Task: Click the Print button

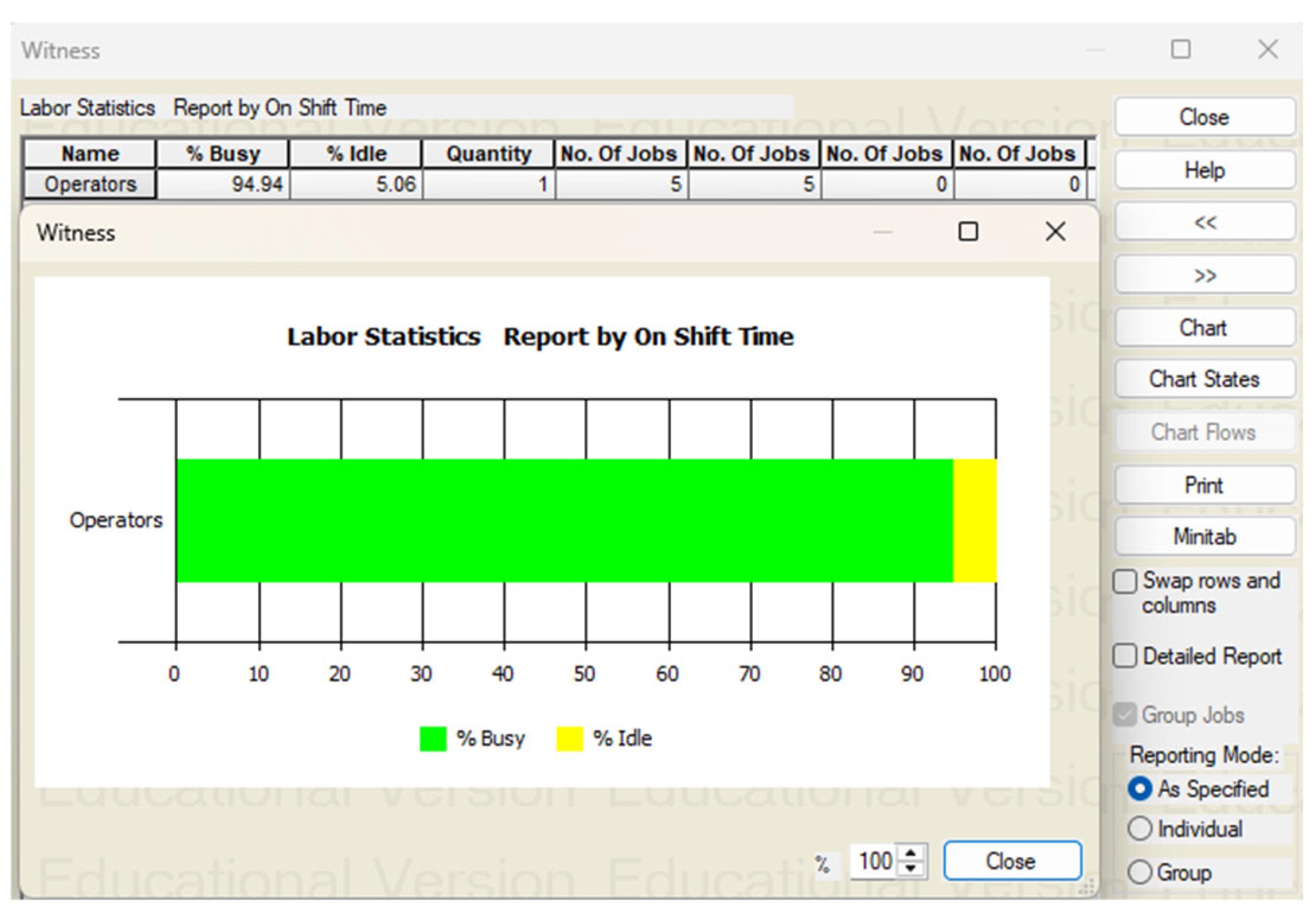Action: pos(1204,485)
